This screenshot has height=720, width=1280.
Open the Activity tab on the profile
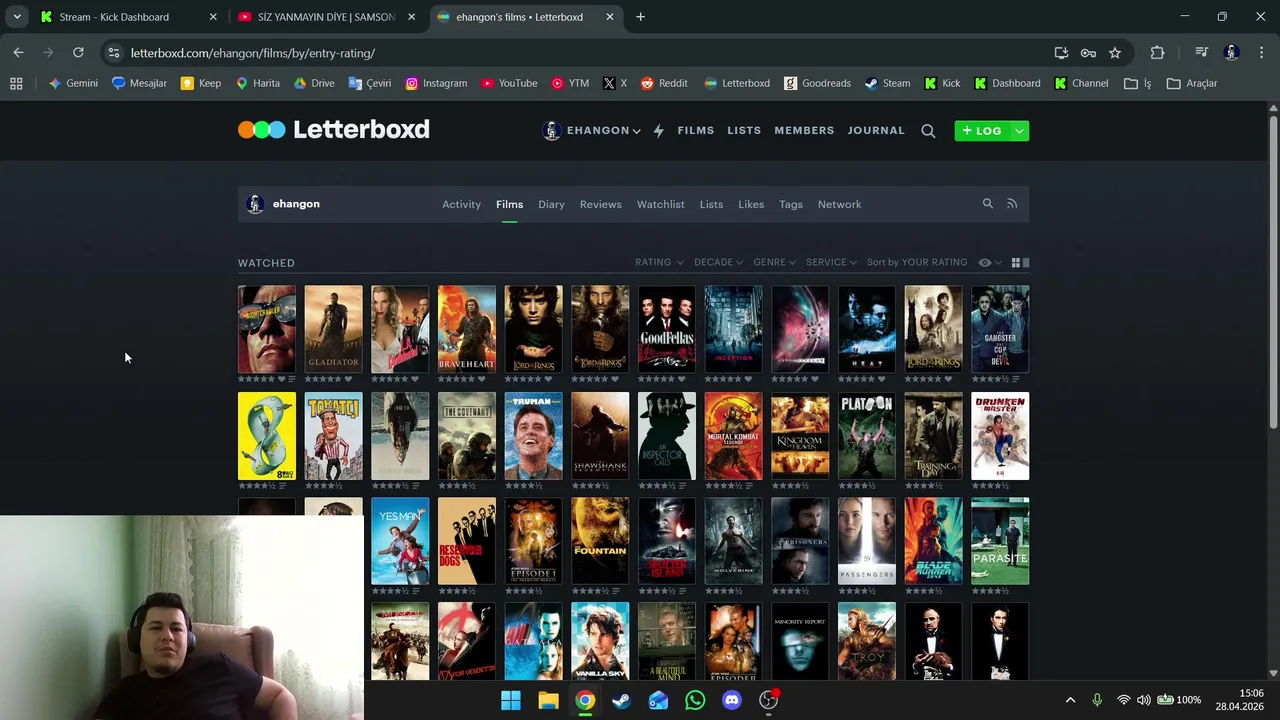pos(461,204)
